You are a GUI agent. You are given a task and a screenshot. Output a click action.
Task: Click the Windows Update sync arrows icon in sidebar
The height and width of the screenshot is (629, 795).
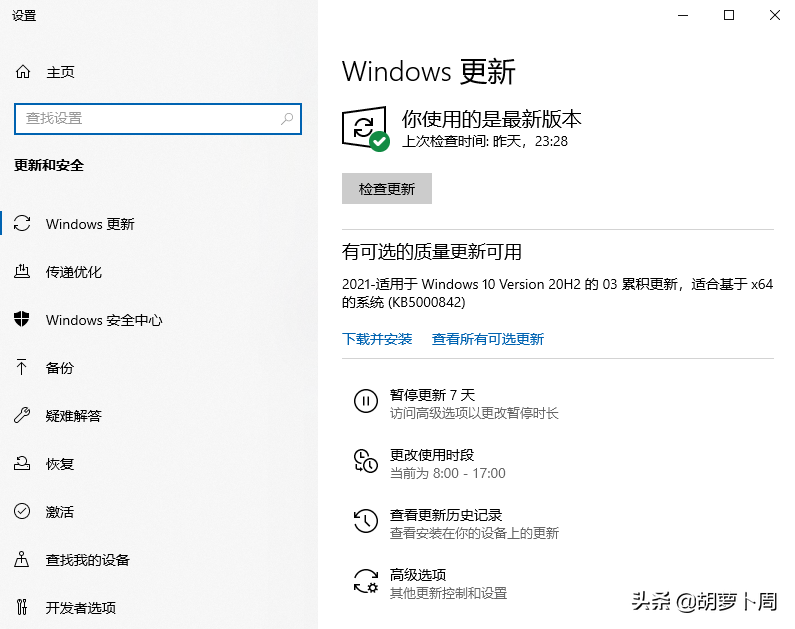coord(22,224)
